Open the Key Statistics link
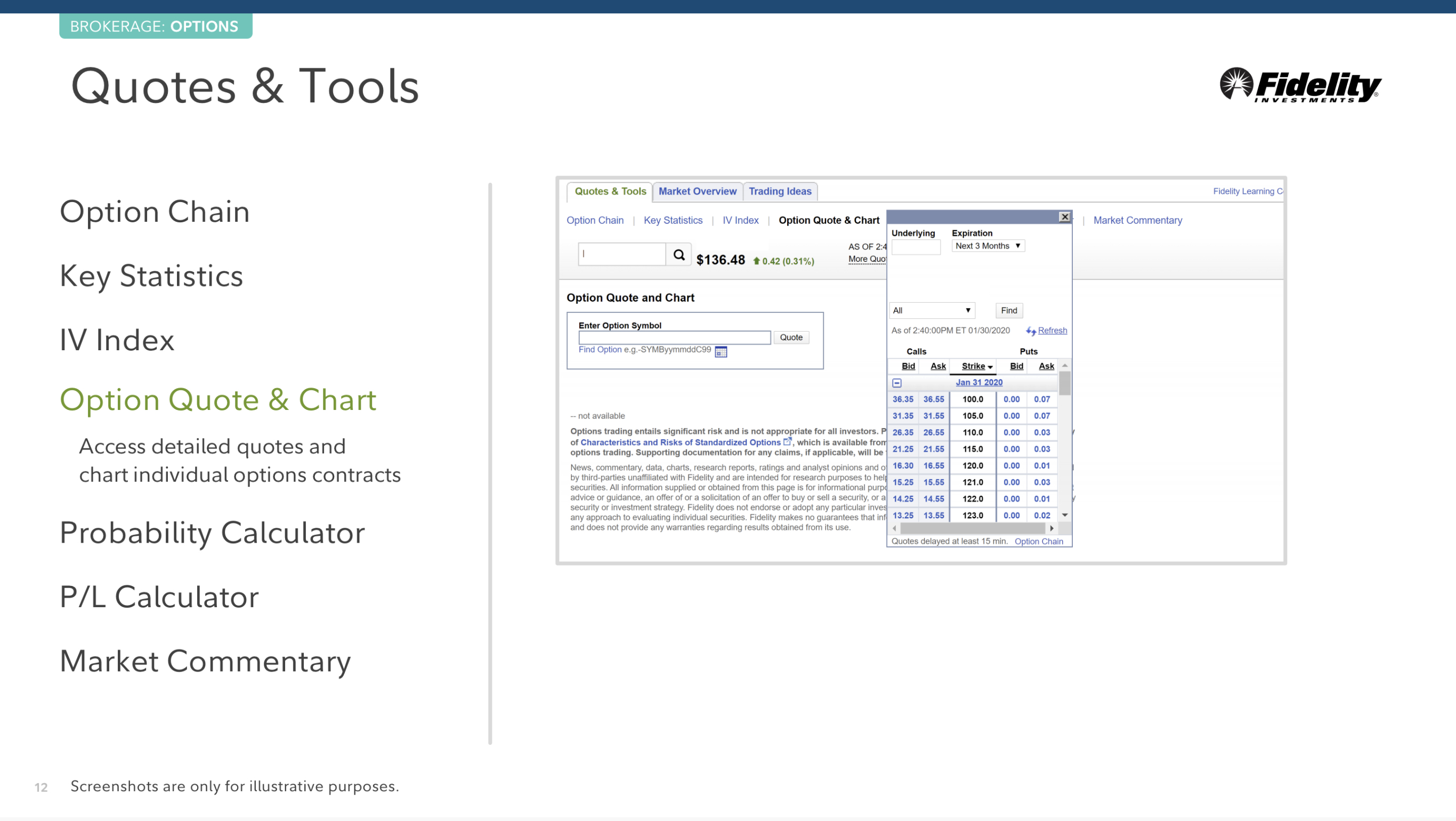This screenshot has width=1456, height=821. 673,221
